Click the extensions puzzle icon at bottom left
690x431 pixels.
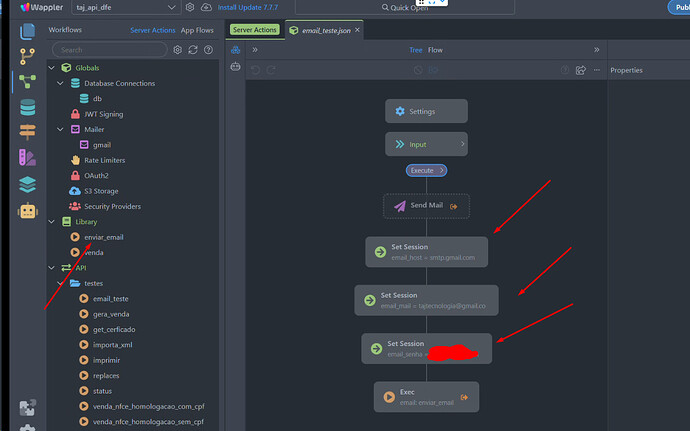pyautogui.click(x=26, y=408)
